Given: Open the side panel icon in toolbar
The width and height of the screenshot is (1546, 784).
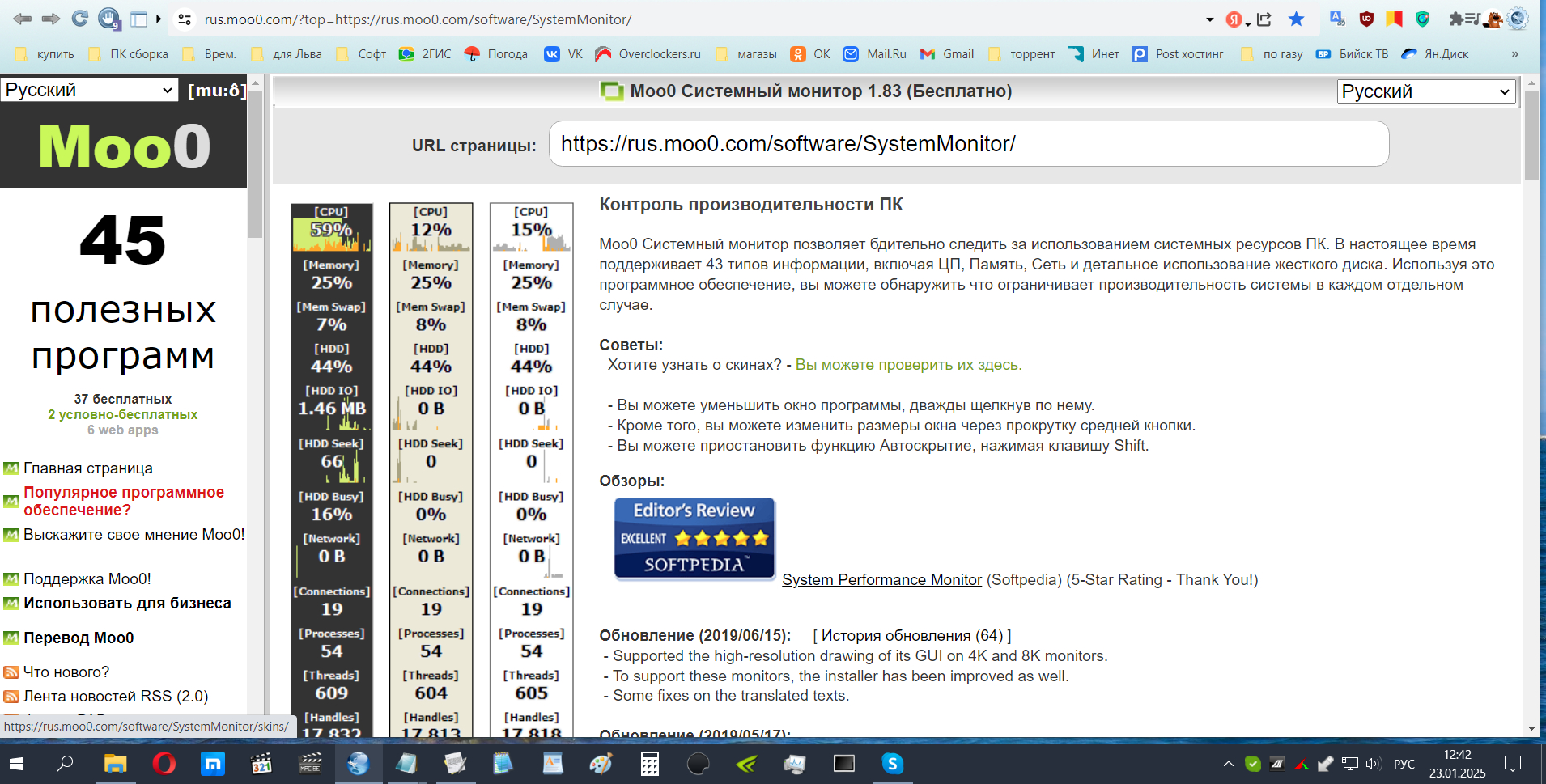Looking at the screenshot, I should 138,19.
